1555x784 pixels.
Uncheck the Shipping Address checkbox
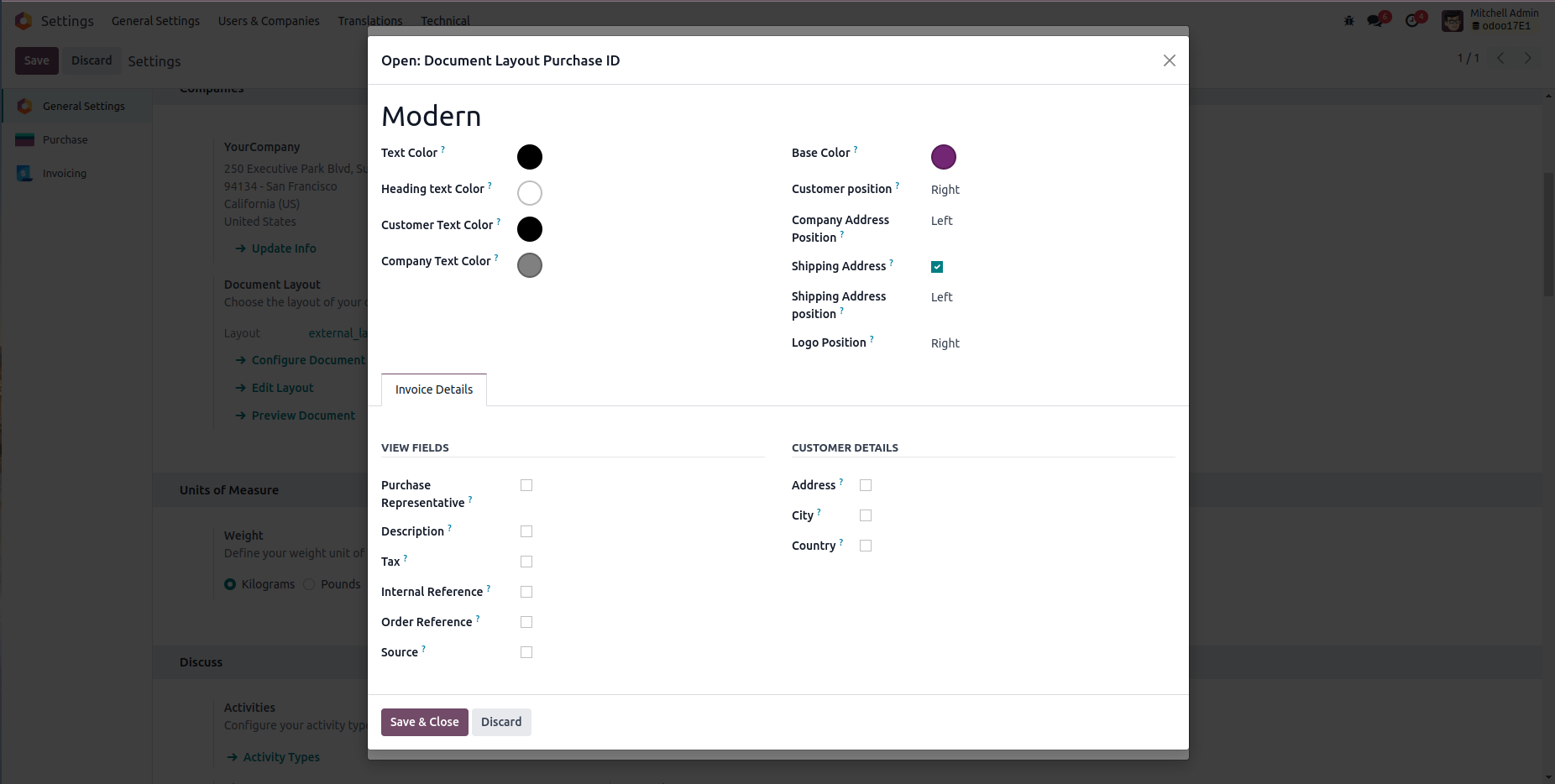pyautogui.click(x=937, y=267)
